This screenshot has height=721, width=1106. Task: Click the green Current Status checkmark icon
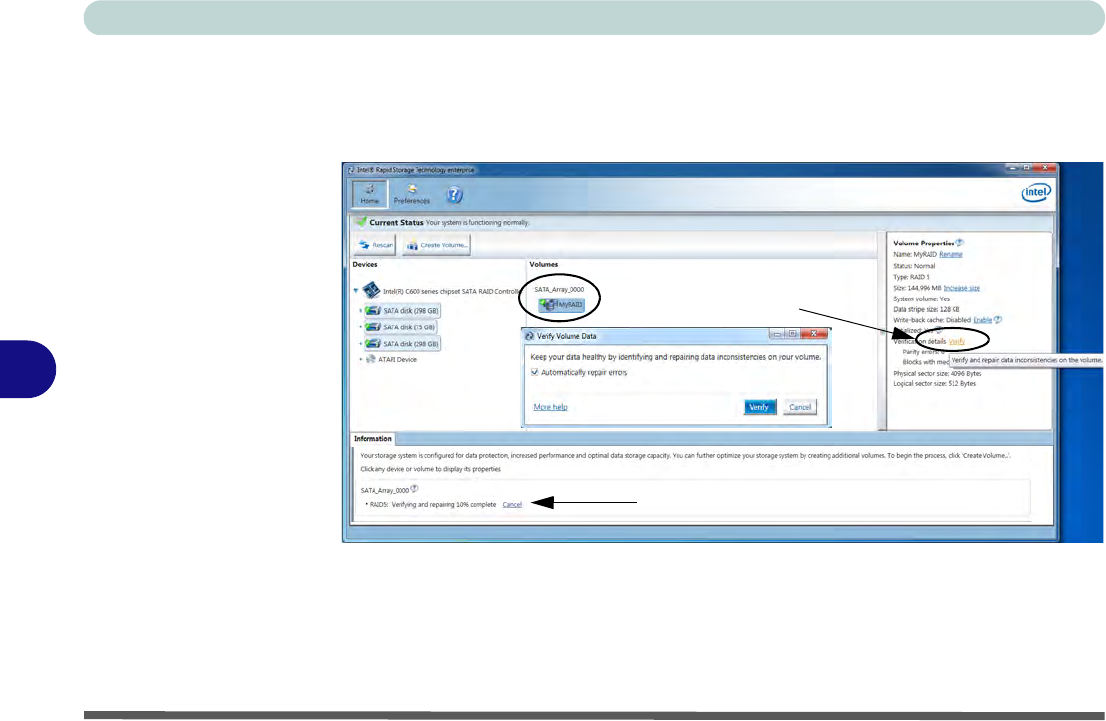[361, 222]
